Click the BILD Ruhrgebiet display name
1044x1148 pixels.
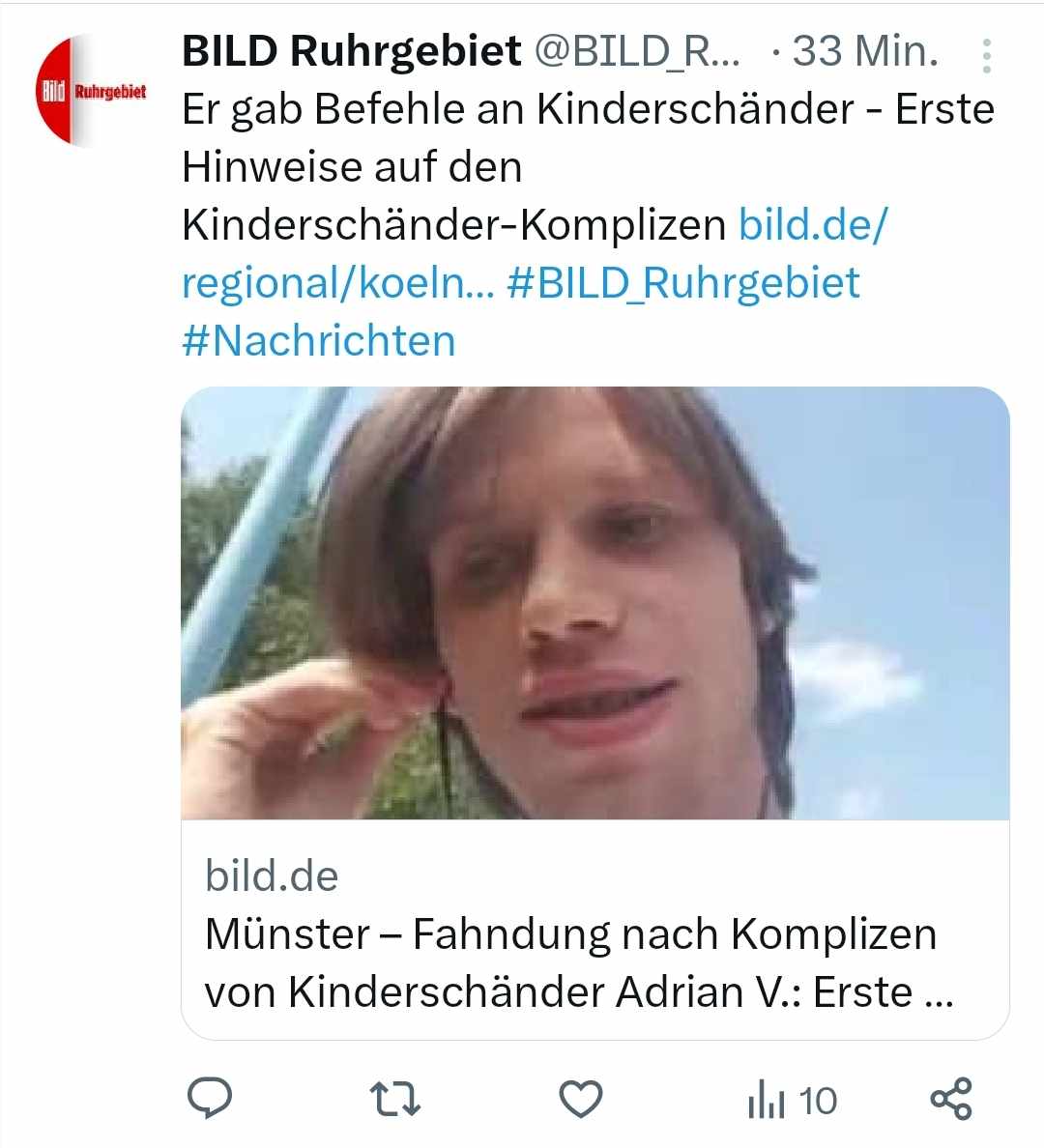pyautogui.click(x=352, y=51)
